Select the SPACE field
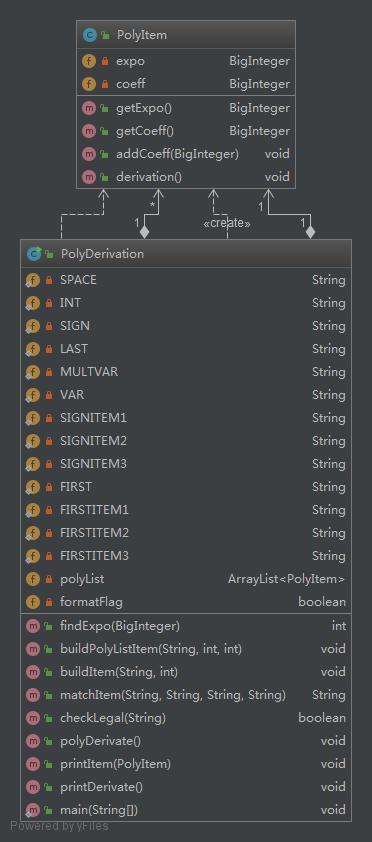The height and width of the screenshot is (842, 372). point(186,280)
